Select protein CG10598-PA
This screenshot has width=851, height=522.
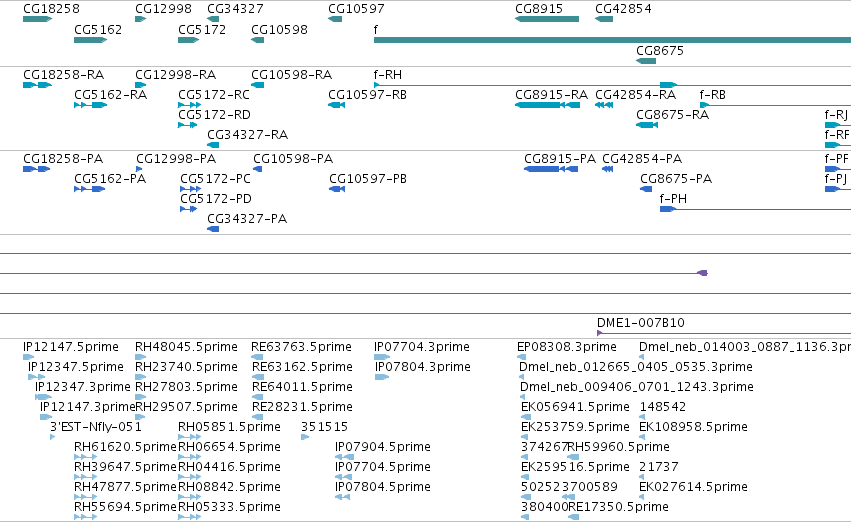[x=293, y=158]
